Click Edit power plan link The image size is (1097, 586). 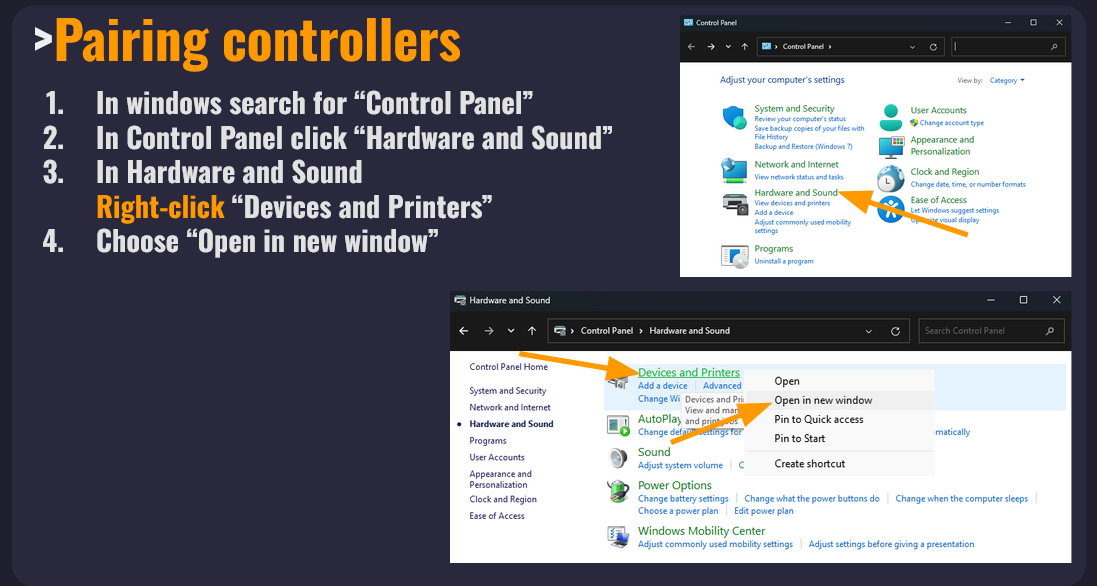click(763, 510)
